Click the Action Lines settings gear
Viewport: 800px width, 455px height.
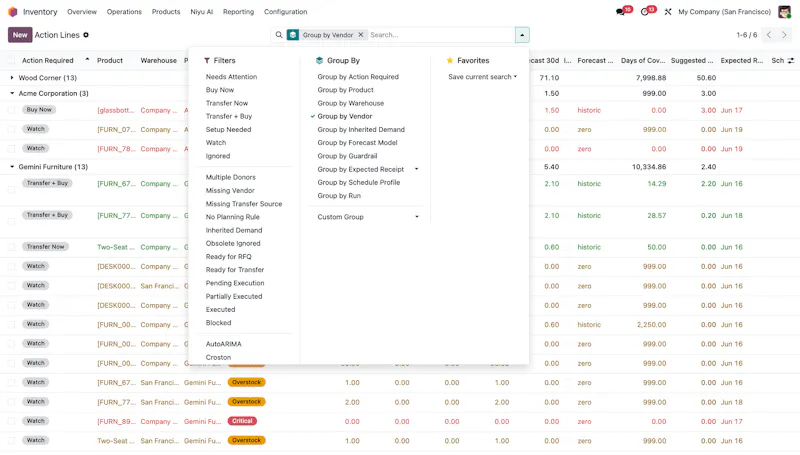click(x=86, y=35)
